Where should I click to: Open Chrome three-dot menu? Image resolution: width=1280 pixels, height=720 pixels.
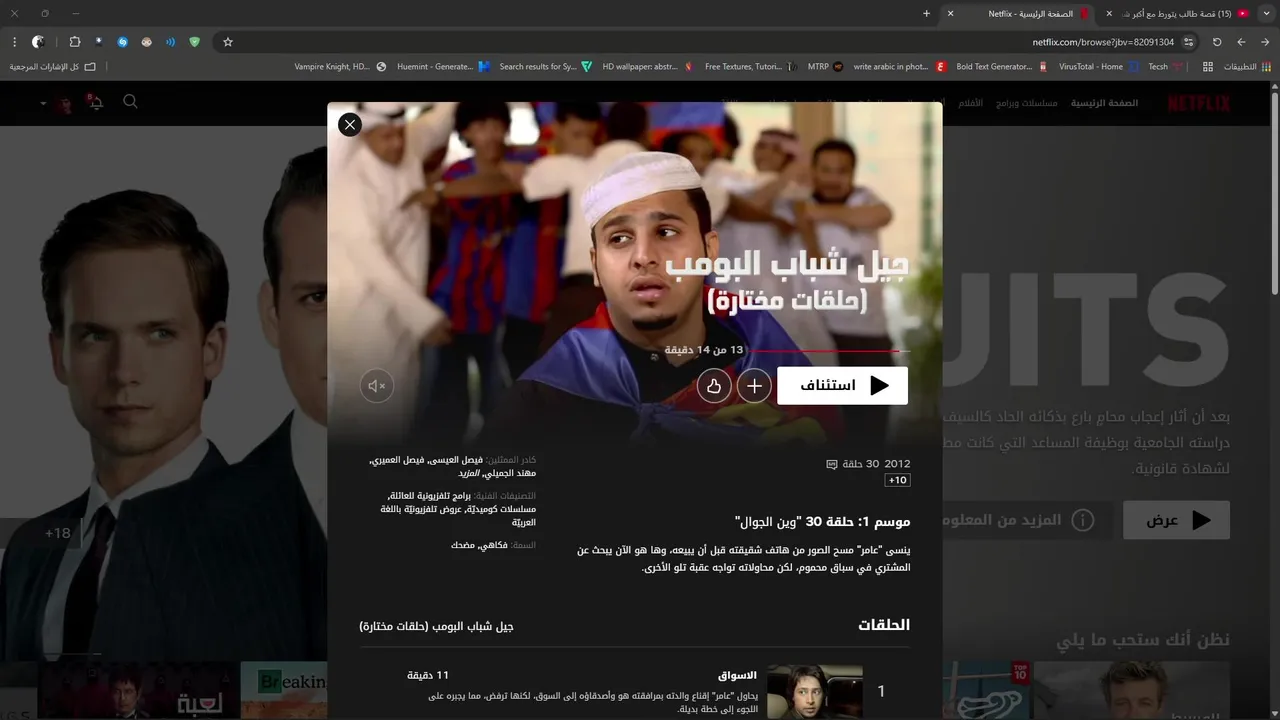[x=14, y=42]
